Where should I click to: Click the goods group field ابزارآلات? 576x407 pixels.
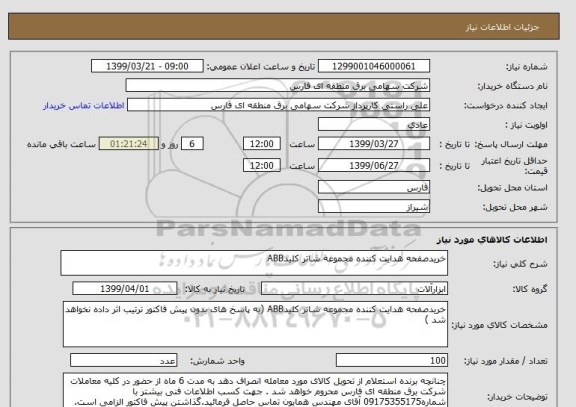click(354, 289)
